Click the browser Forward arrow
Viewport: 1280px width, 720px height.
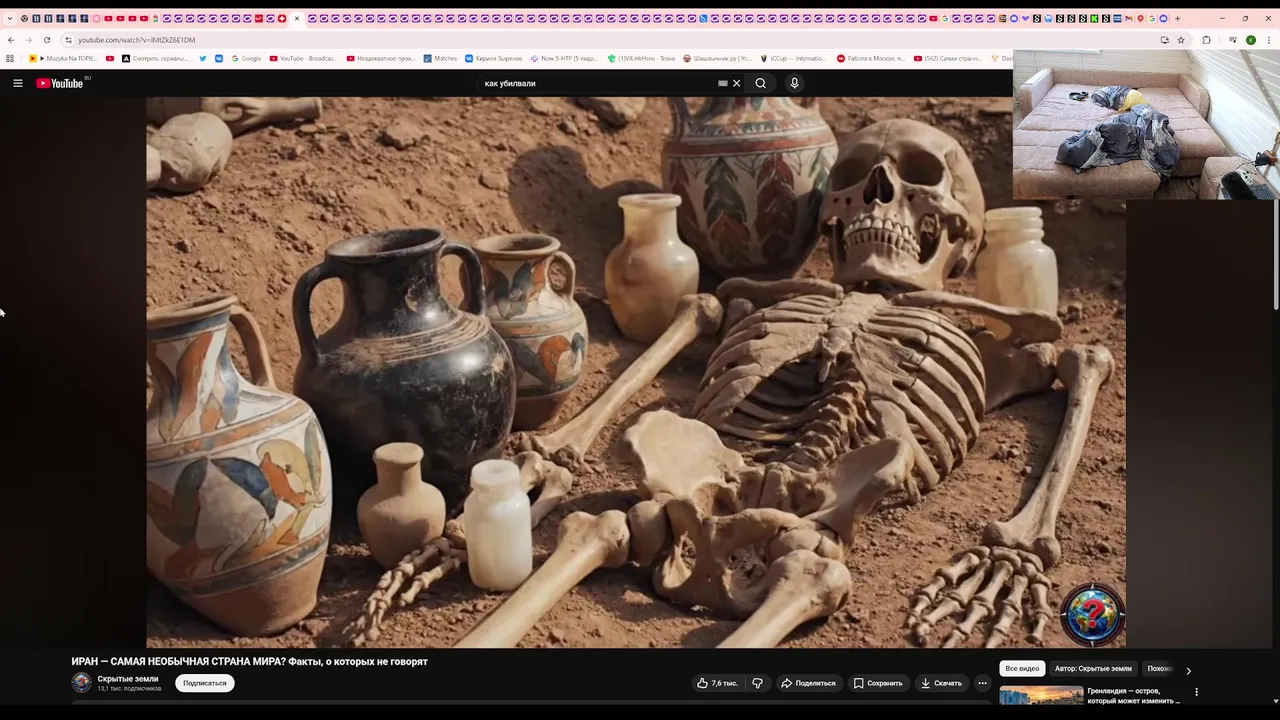pyautogui.click(x=28, y=40)
